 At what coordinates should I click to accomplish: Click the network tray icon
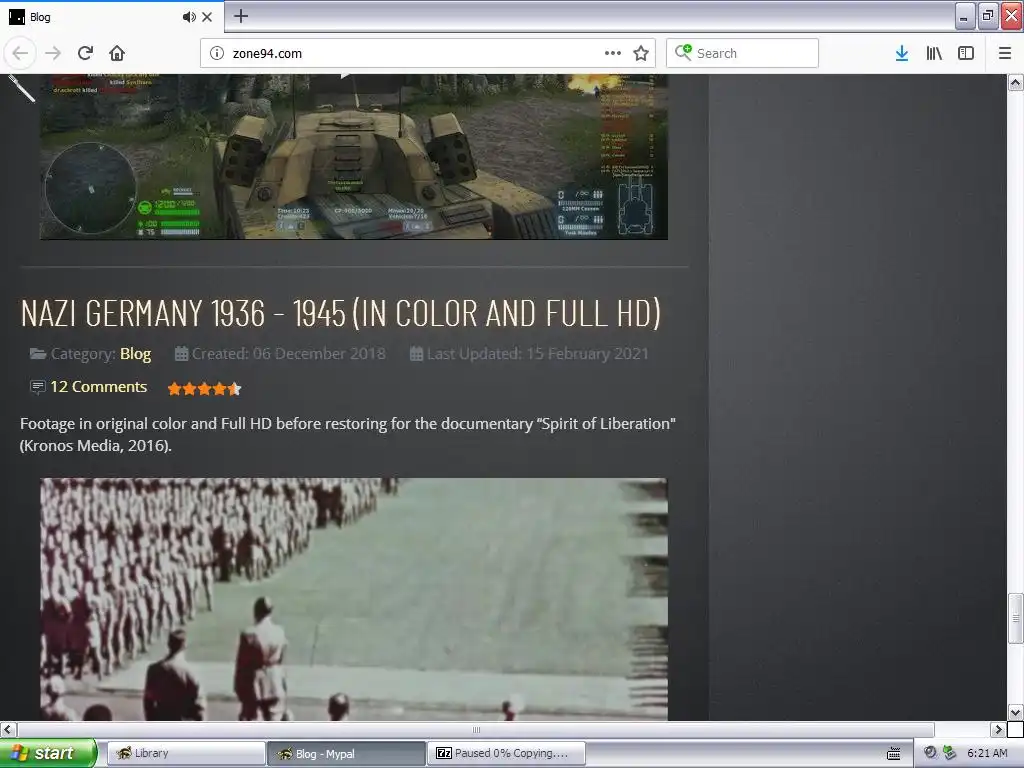click(x=950, y=753)
